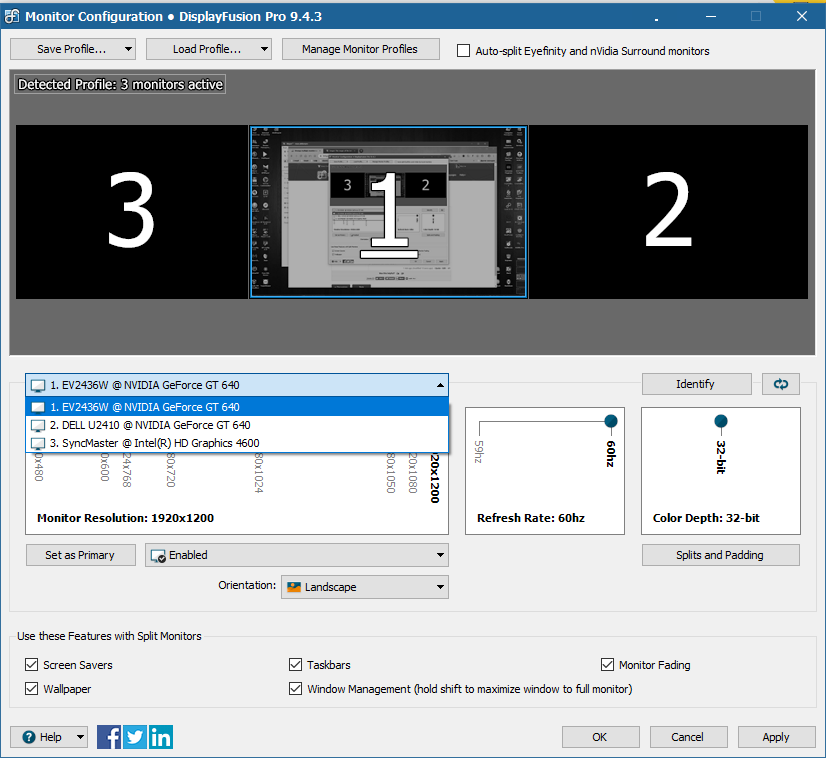Toggle the Monitor Fading checkbox

point(608,665)
